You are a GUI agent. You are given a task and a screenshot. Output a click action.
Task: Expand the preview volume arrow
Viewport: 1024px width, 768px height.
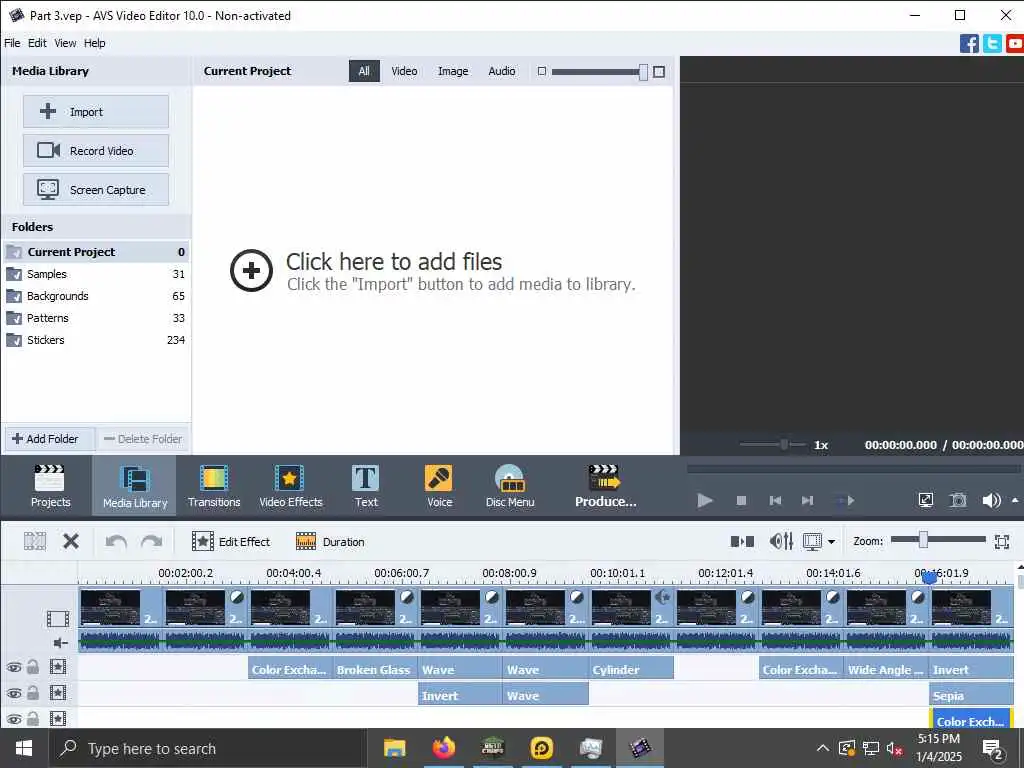coord(1015,500)
